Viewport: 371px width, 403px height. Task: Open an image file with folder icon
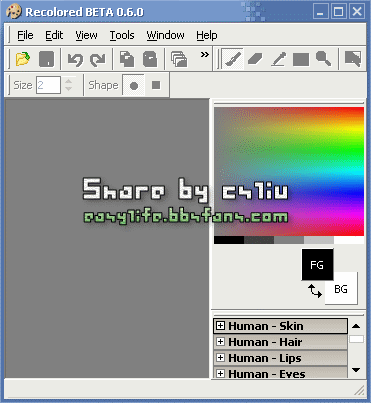(x=22, y=59)
